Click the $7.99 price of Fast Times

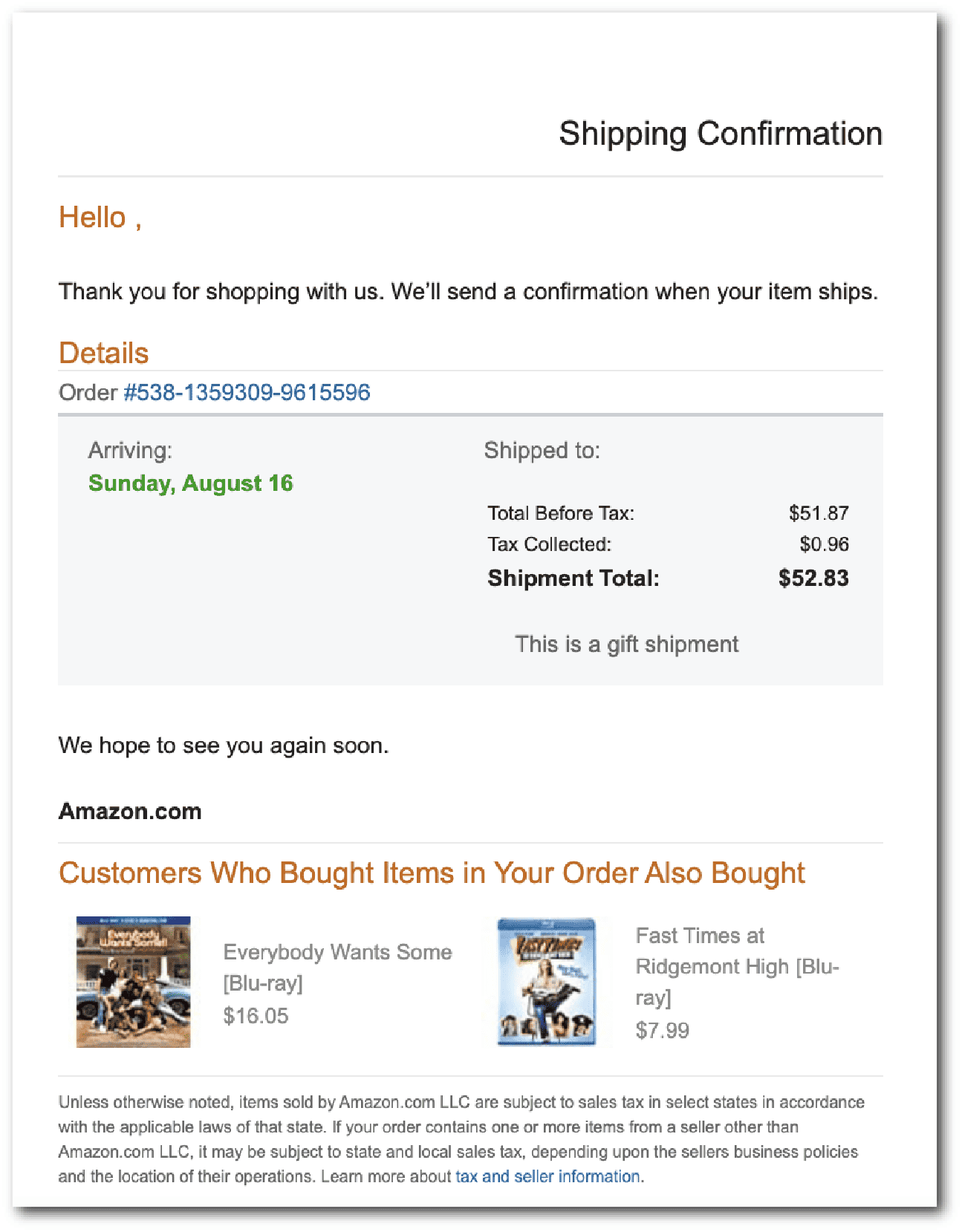pos(663,1031)
